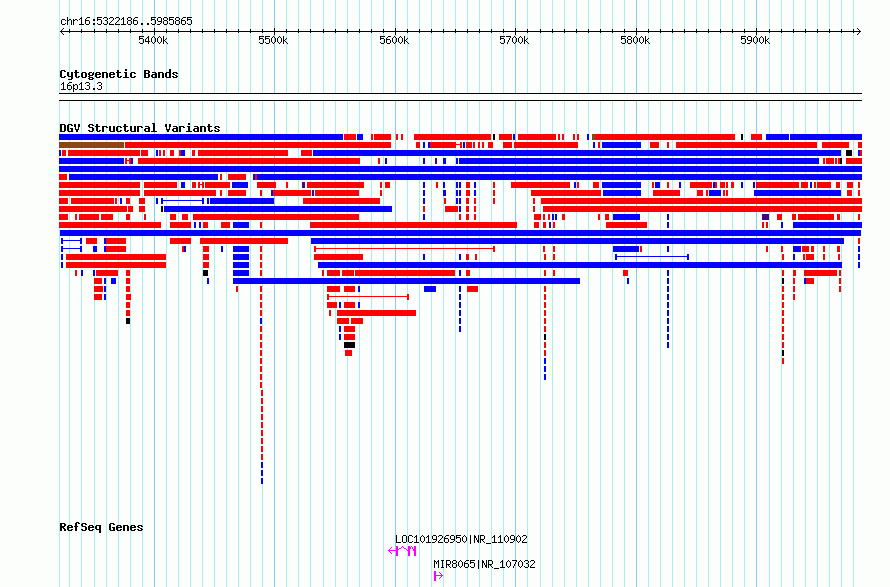The height and width of the screenshot is (587, 890).
Task: Click the 5600k ruler tick label
Action: tap(394, 40)
